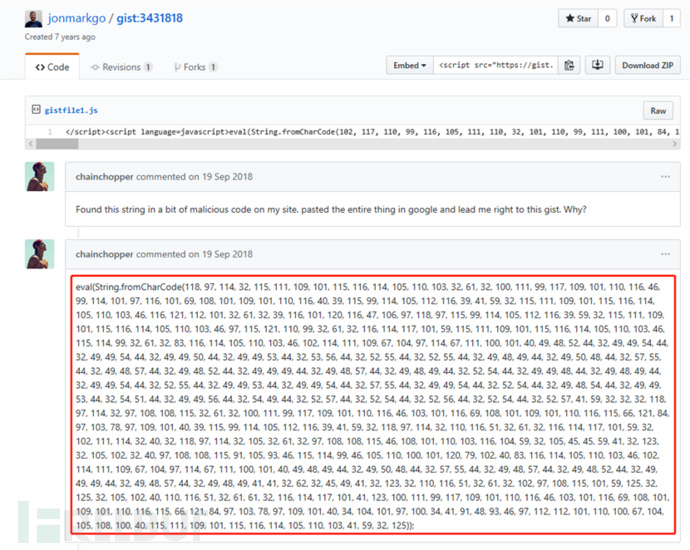The width and height of the screenshot is (690, 550).
Task: Fork this gist
Action: tap(643, 18)
